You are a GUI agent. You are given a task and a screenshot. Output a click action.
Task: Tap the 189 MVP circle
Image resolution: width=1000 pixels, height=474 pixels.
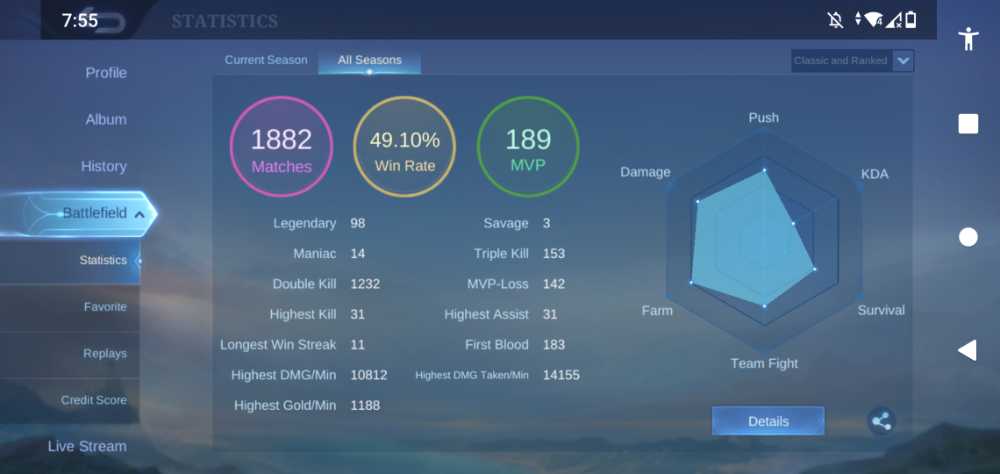tap(528, 148)
